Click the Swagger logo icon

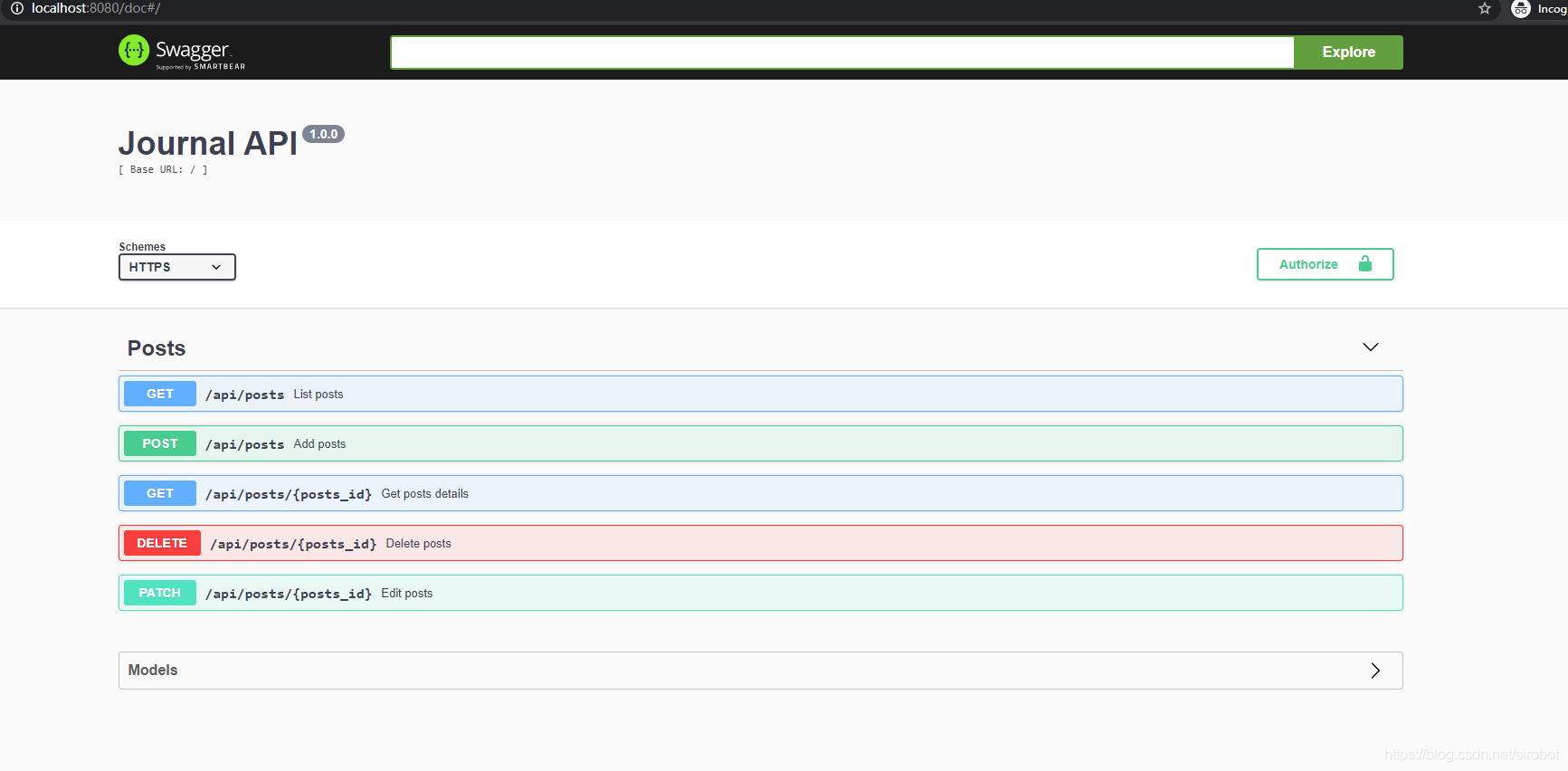pos(134,51)
